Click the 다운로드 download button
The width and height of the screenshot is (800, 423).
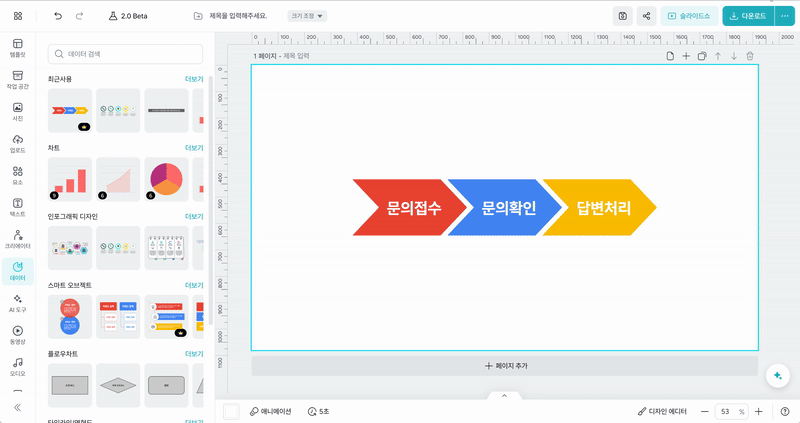[x=745, y=16]
